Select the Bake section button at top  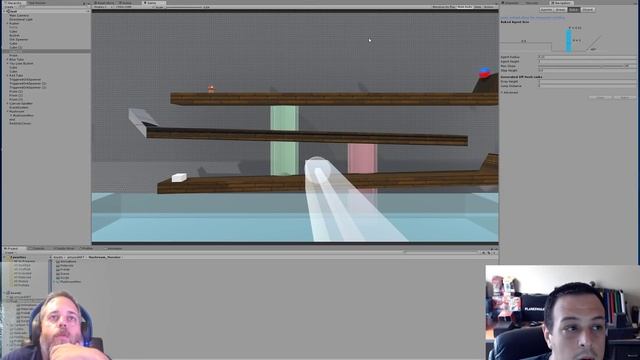[x=574, y=10]
